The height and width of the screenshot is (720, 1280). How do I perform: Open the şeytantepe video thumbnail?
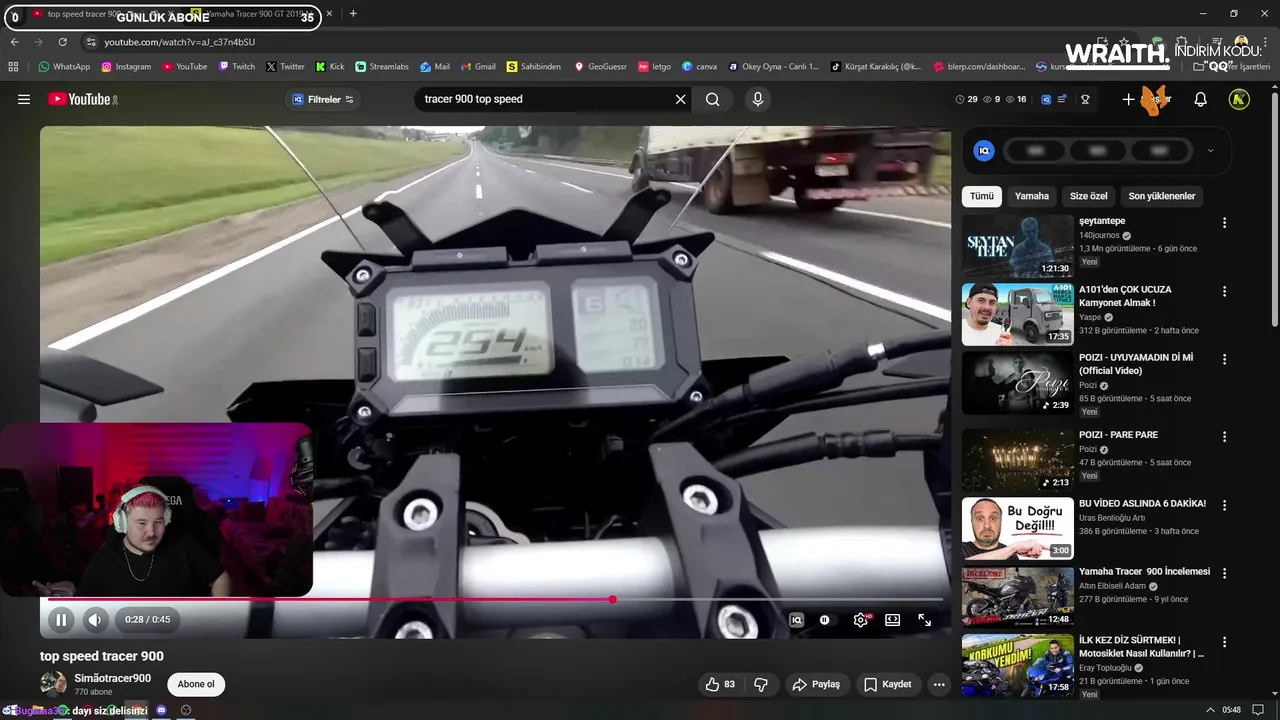[x=1018, y=245]
